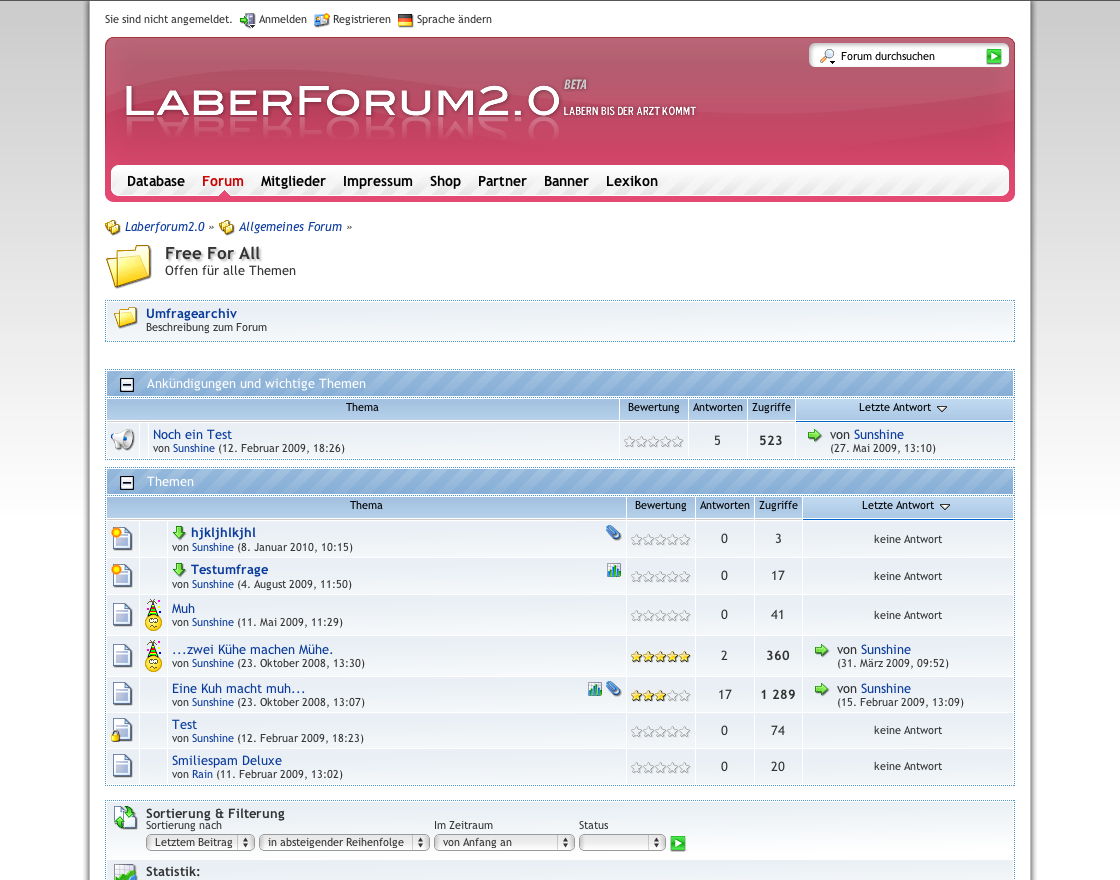This screenshot has width=1120, height=880.
Task: Open the in absteigender Reihenfolge dropdown
Action: tap(344, 843)
